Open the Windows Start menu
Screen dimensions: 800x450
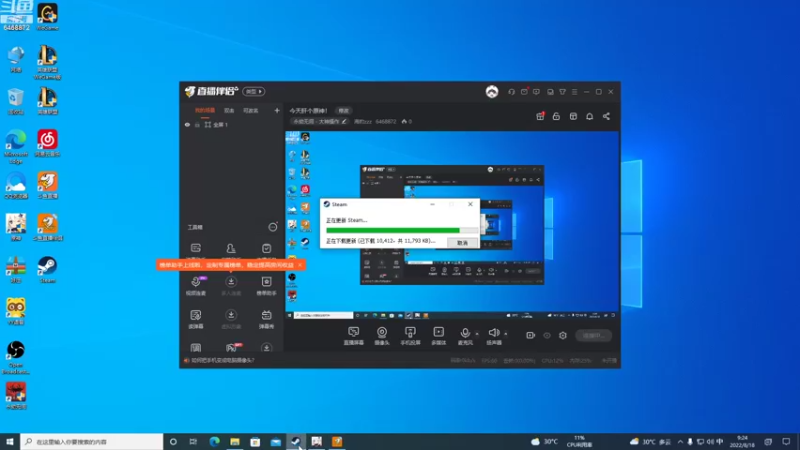[10, 441]
